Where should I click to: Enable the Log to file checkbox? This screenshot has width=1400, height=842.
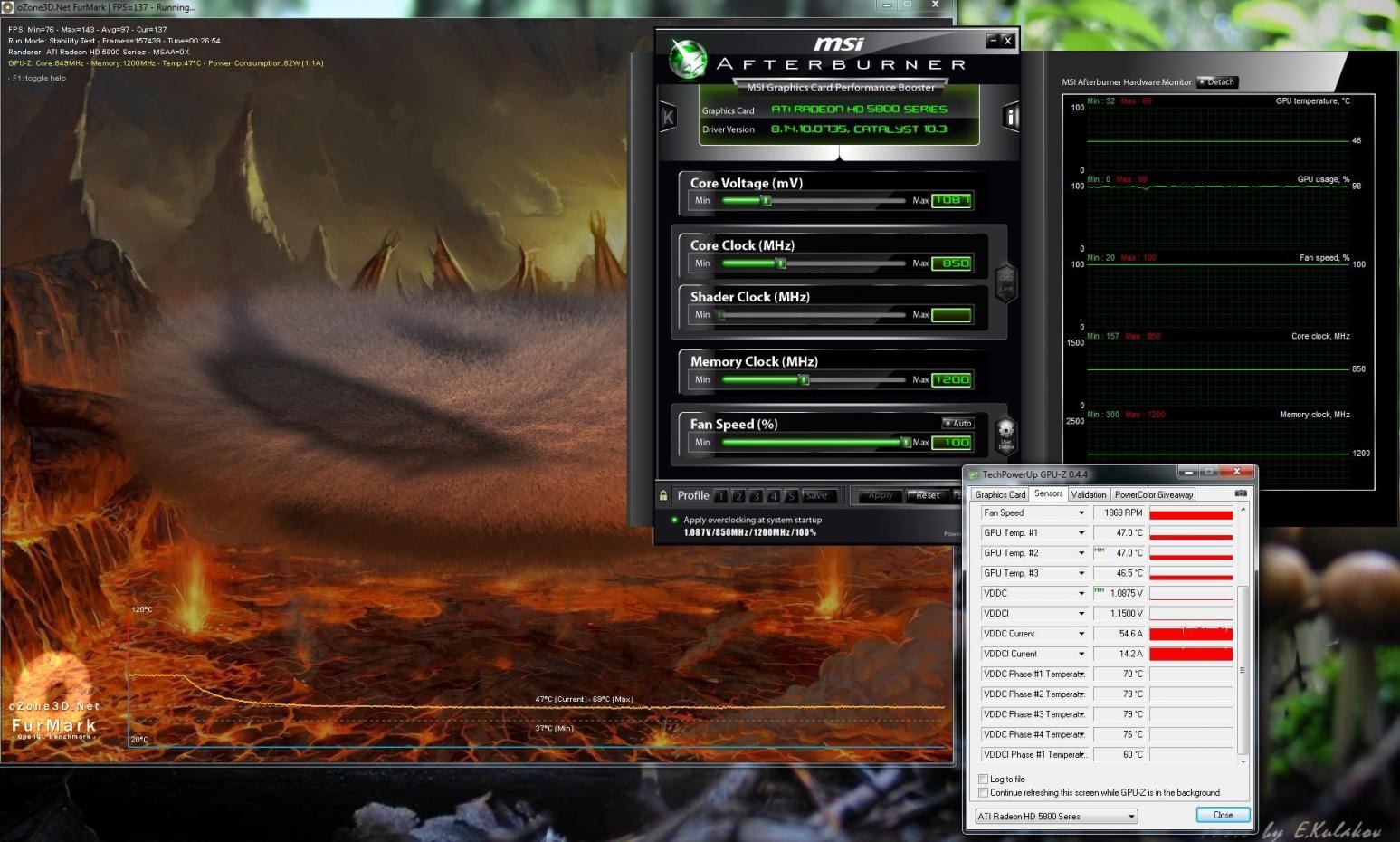pyautogui.click(x=983, y=779)
